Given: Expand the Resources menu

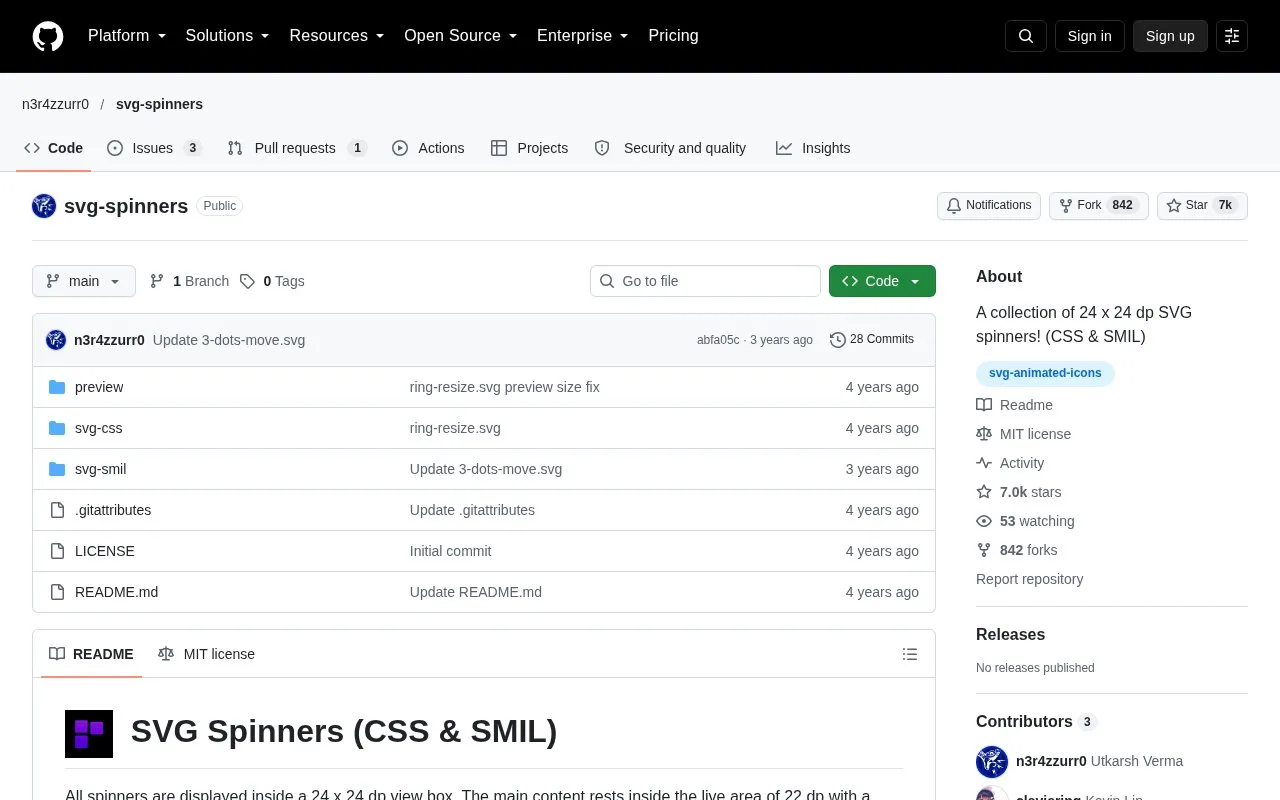Looking at the screenshot, I should pos(337,36).
